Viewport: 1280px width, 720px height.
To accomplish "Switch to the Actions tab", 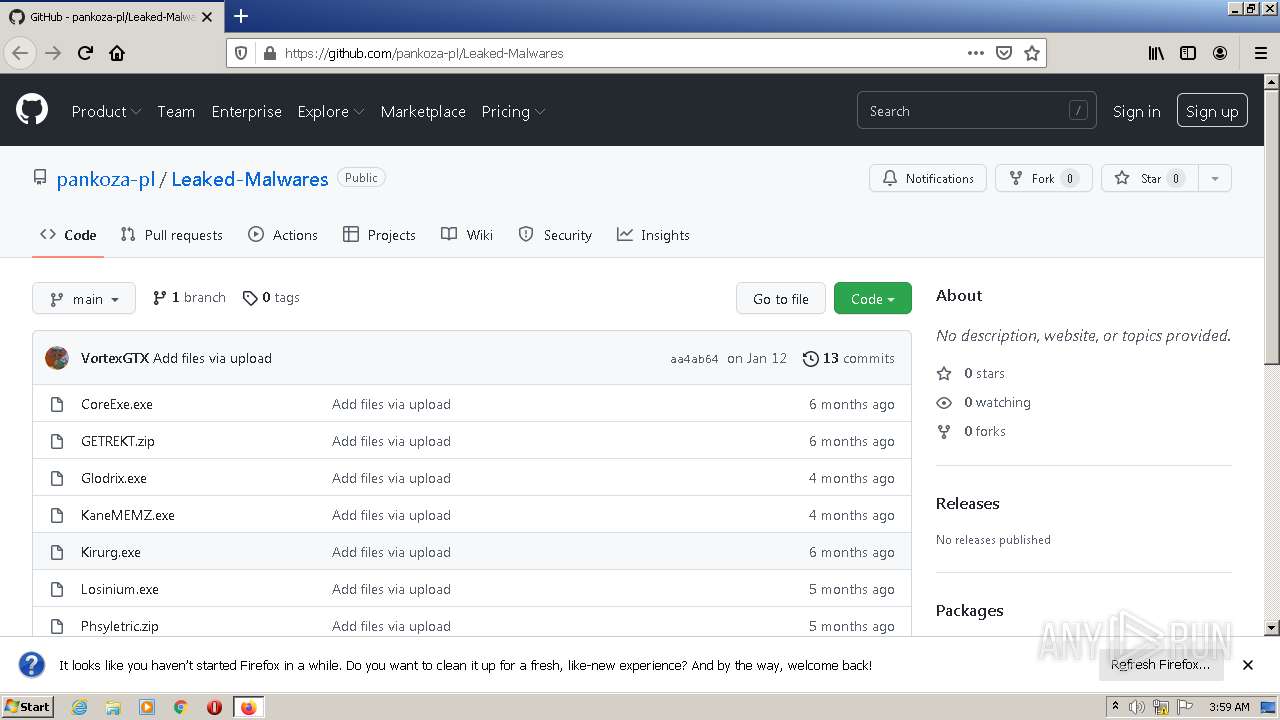I will pos(283,235).
